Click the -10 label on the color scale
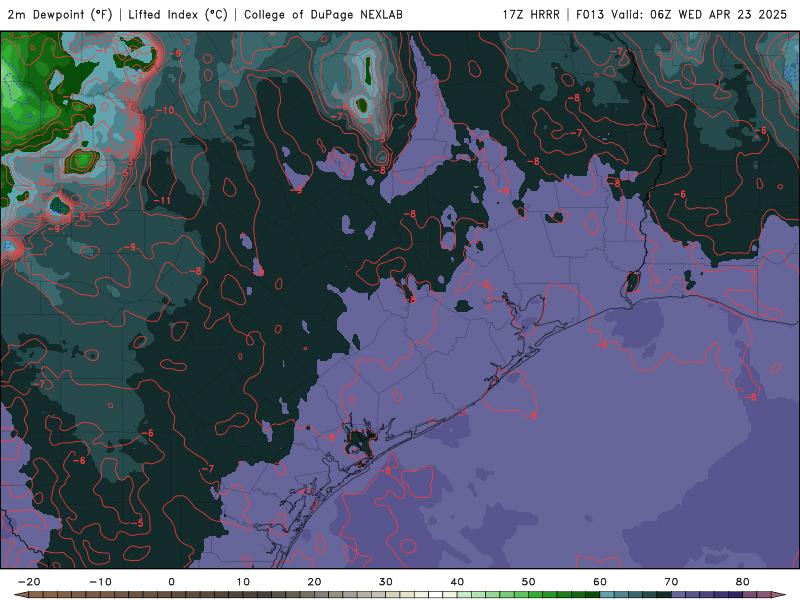Image resolution: width=800 pixels, height=600 pixels. click(100, 582)
